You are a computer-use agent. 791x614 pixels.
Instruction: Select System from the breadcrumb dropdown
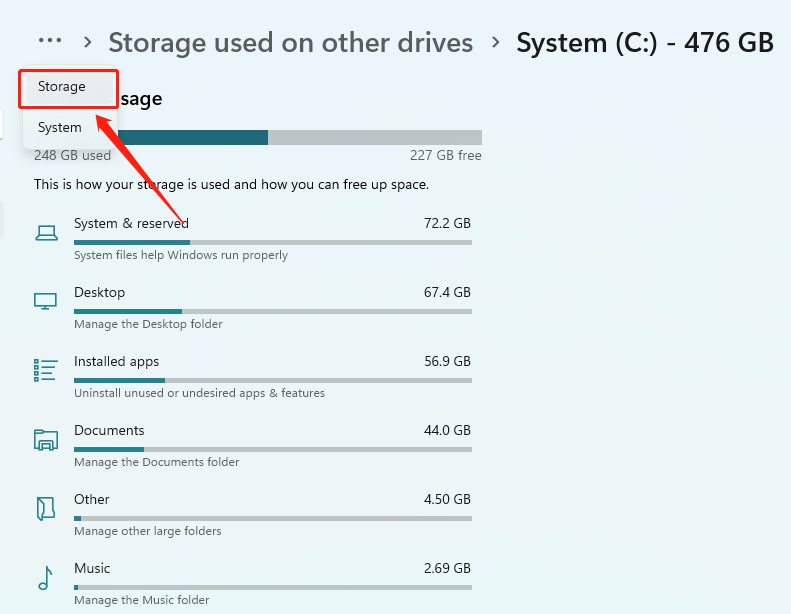[x=60, y=128]
